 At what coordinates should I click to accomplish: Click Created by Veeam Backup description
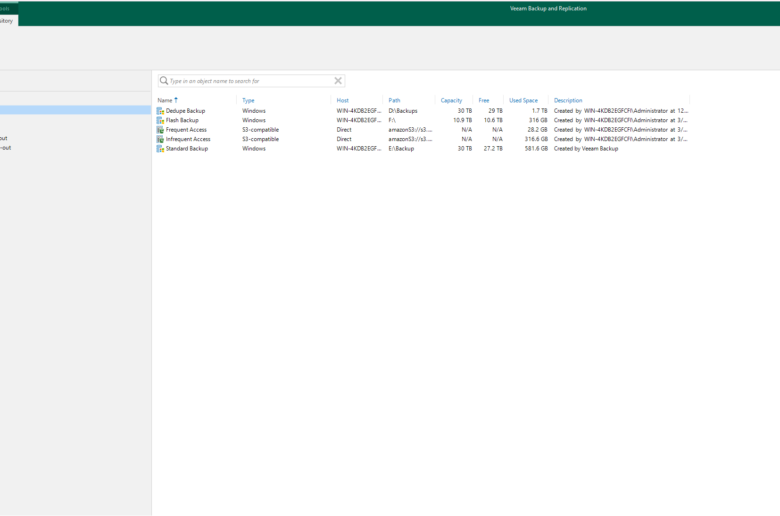[x=586, y=149]
